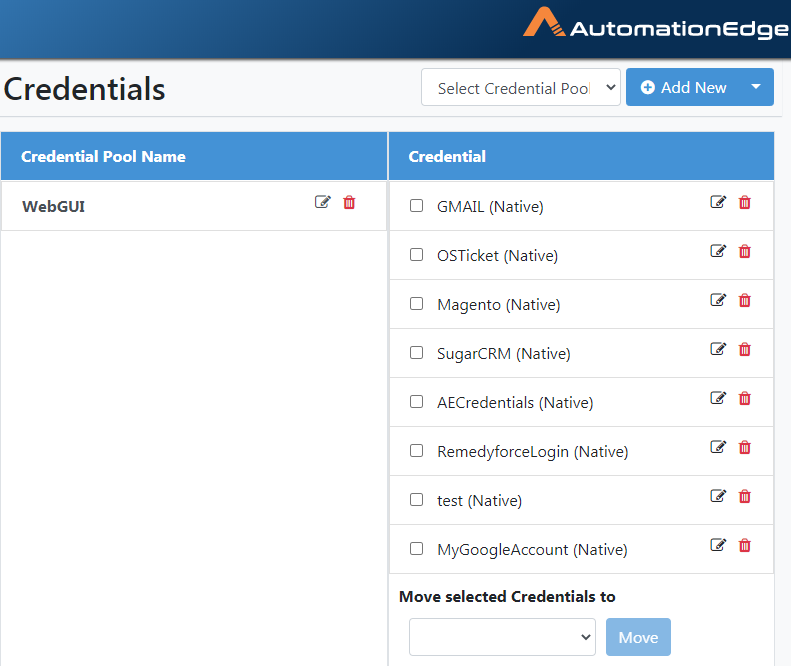Select the WebGUI pool name
The width and height of the screenshot is (791, 666).
(53, 206)
